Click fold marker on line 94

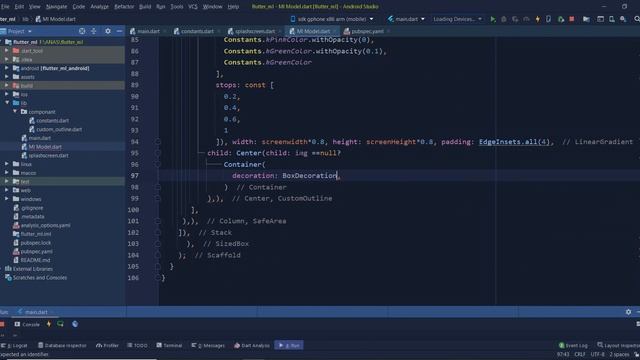158,142
